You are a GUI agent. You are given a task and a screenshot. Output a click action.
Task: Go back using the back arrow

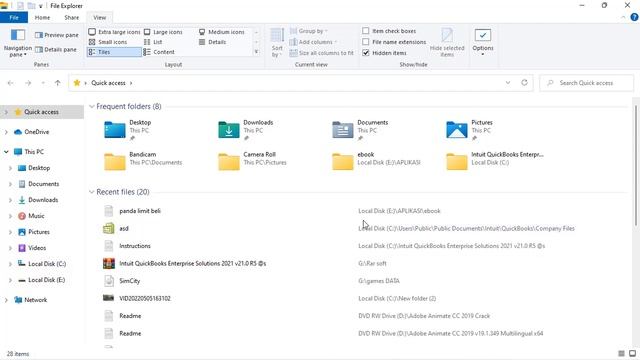(11, 83)
